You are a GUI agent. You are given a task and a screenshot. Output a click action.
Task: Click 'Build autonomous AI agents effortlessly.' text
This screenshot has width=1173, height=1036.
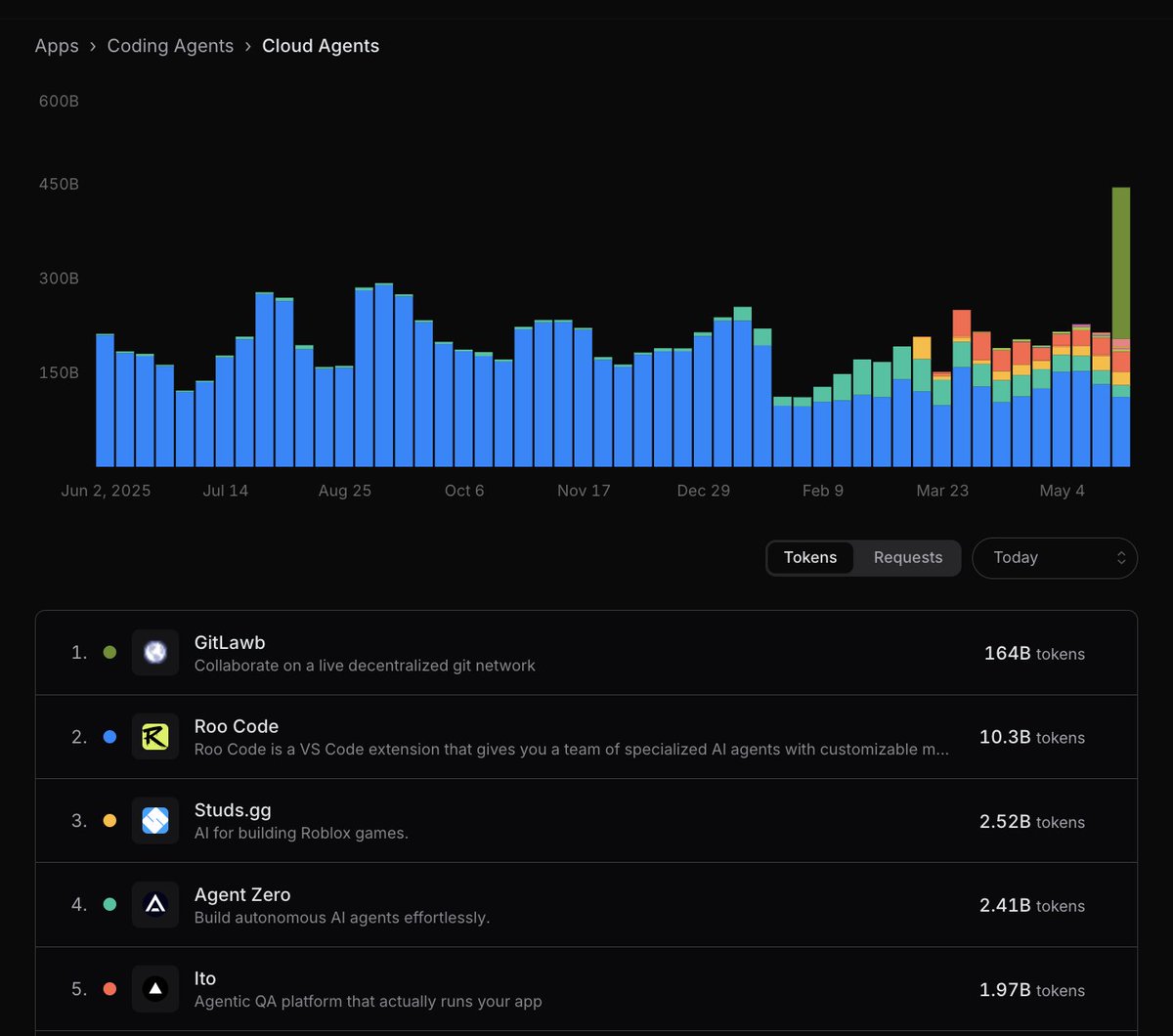pyautogui.click(x=342, y=918)
